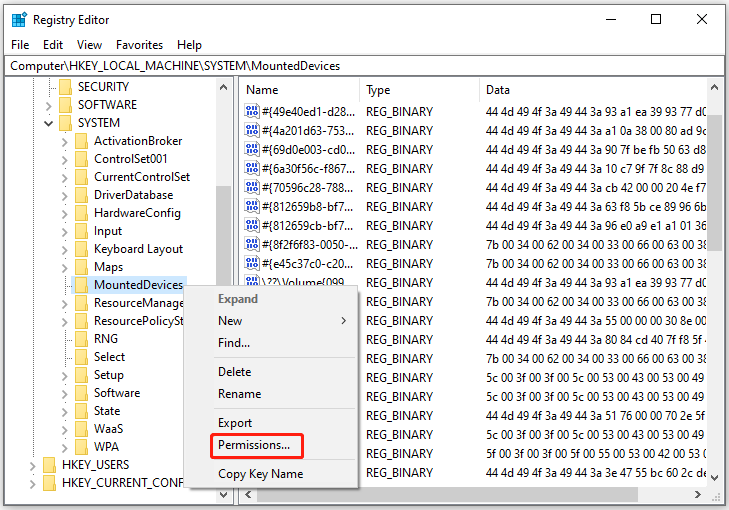729x510 pixels.
Task: Expand the WPA key
Action: [65, 448]
